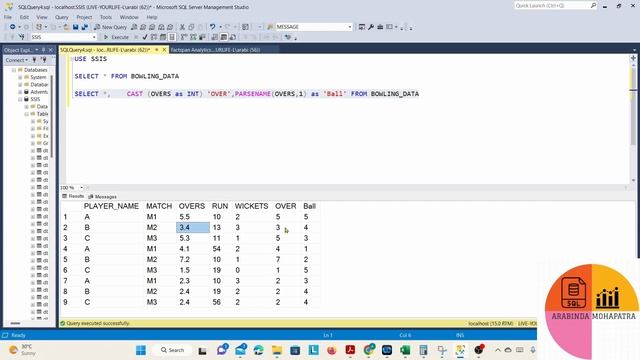Click the Execute query button

[116, 37]
